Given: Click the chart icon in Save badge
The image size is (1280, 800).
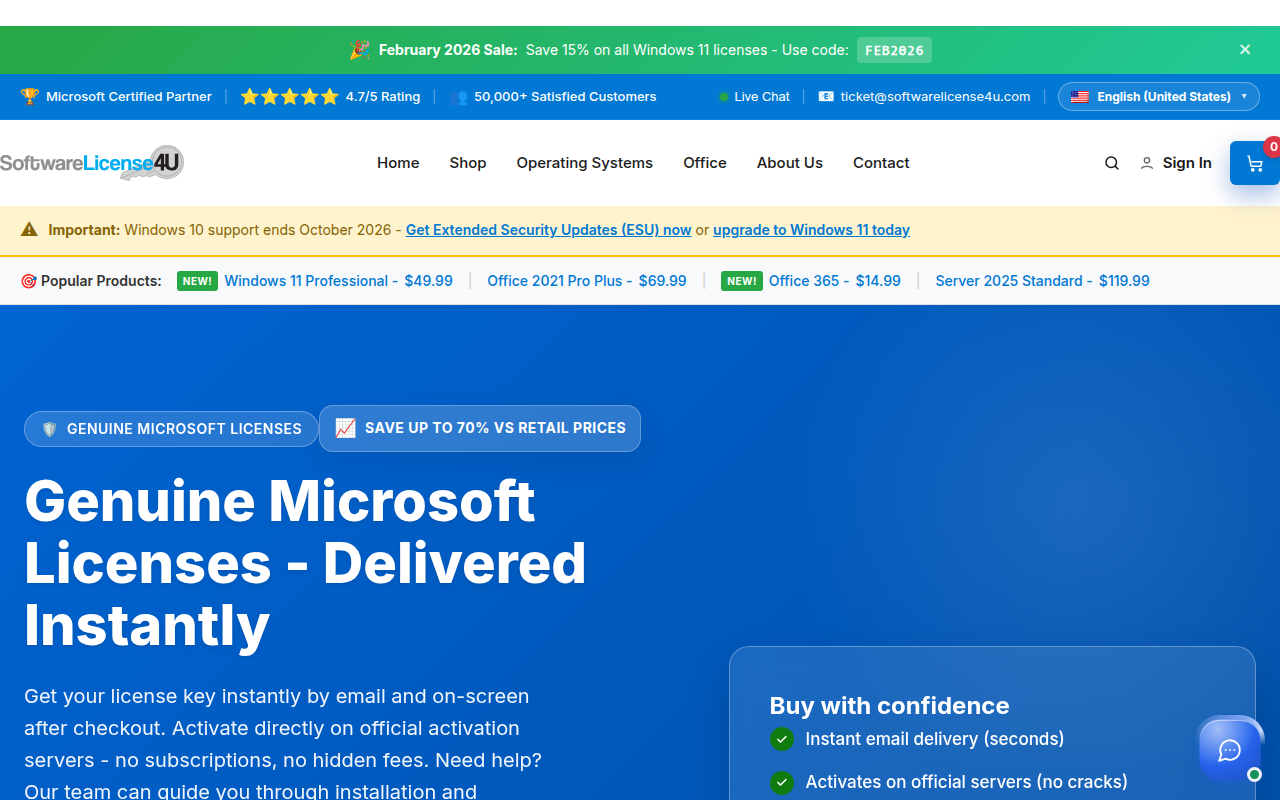Looking at the screenshot, I should point(346,428).
